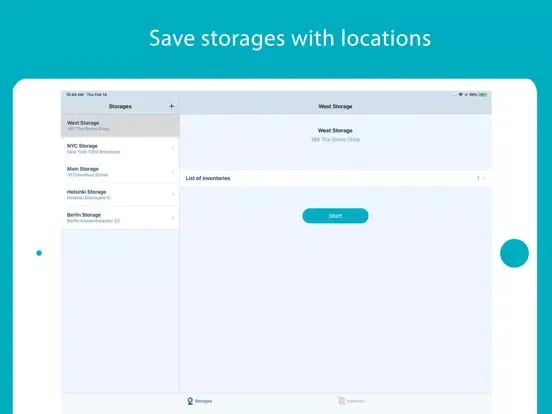Select West Storage in the sidebar list
This screenshot has height=414, width=552.
(x=120, y=125)
